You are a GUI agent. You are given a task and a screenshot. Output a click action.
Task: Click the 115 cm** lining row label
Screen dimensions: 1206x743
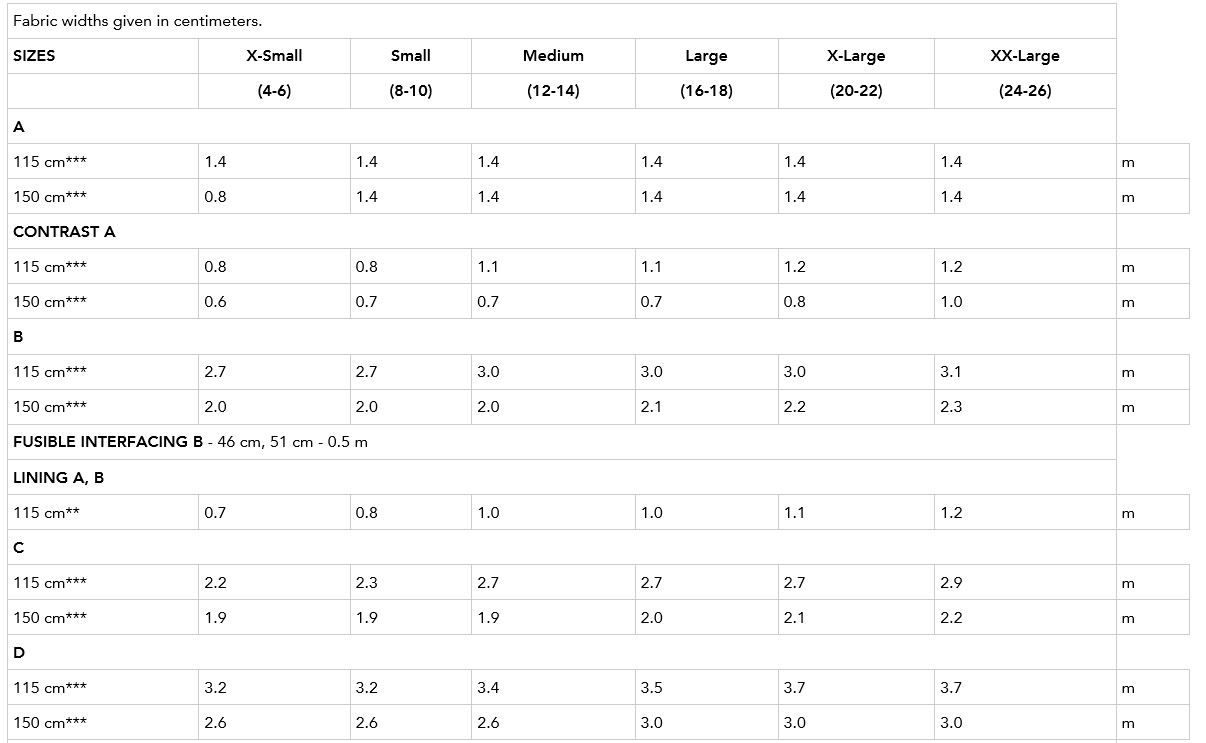pyautogui.click(x=46, y=513)
